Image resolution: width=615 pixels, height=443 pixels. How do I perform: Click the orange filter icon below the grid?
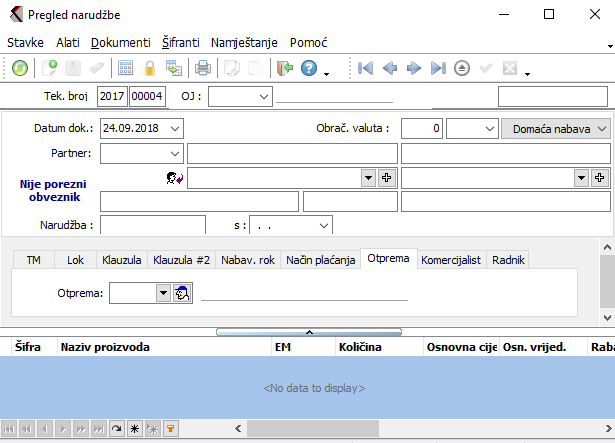pos(171,428)
